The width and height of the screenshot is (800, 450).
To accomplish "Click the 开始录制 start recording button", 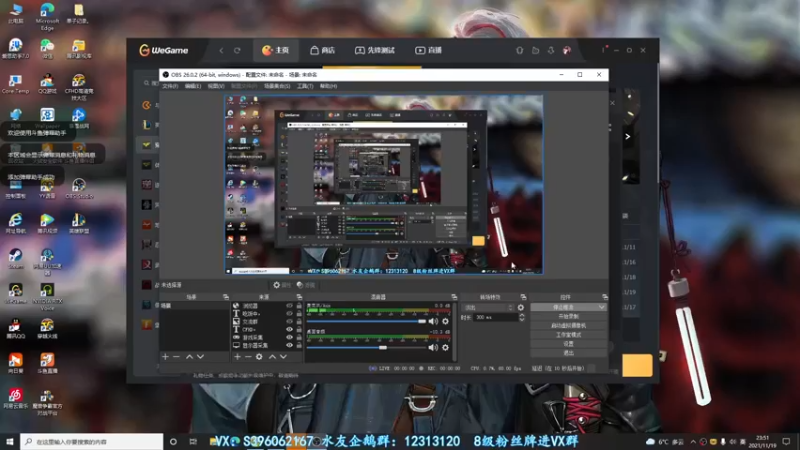I will point(568,316).
